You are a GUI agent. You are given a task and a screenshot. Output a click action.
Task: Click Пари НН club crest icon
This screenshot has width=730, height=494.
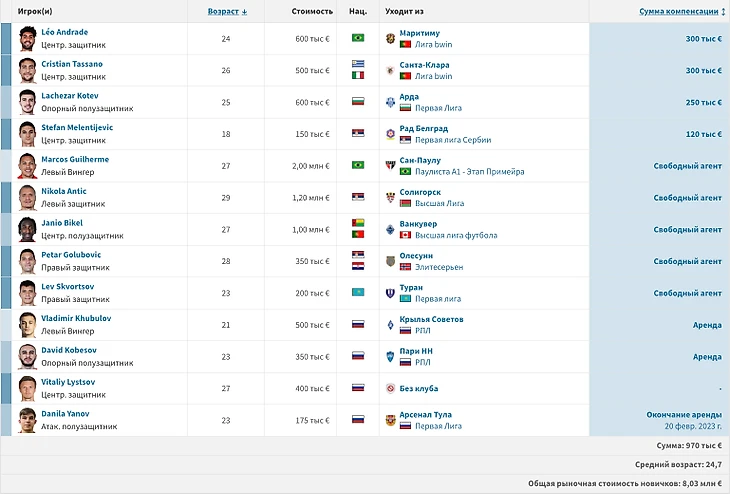pos(391,357)
